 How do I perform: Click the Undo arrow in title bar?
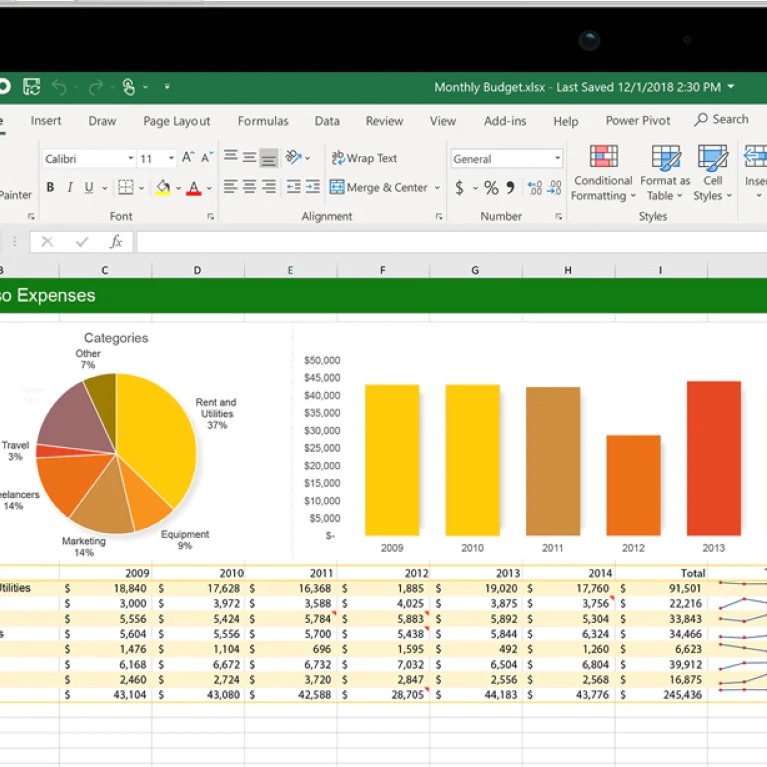click(59, 88)
